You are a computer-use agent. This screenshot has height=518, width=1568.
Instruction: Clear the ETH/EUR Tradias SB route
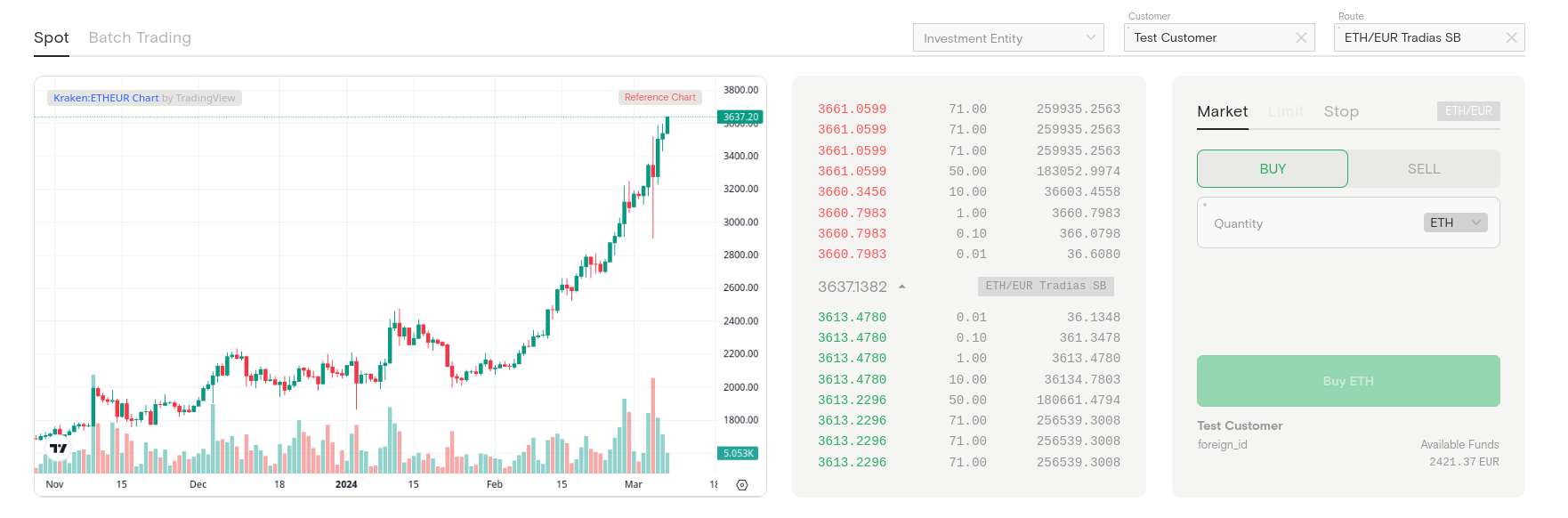pos(1511,37)
